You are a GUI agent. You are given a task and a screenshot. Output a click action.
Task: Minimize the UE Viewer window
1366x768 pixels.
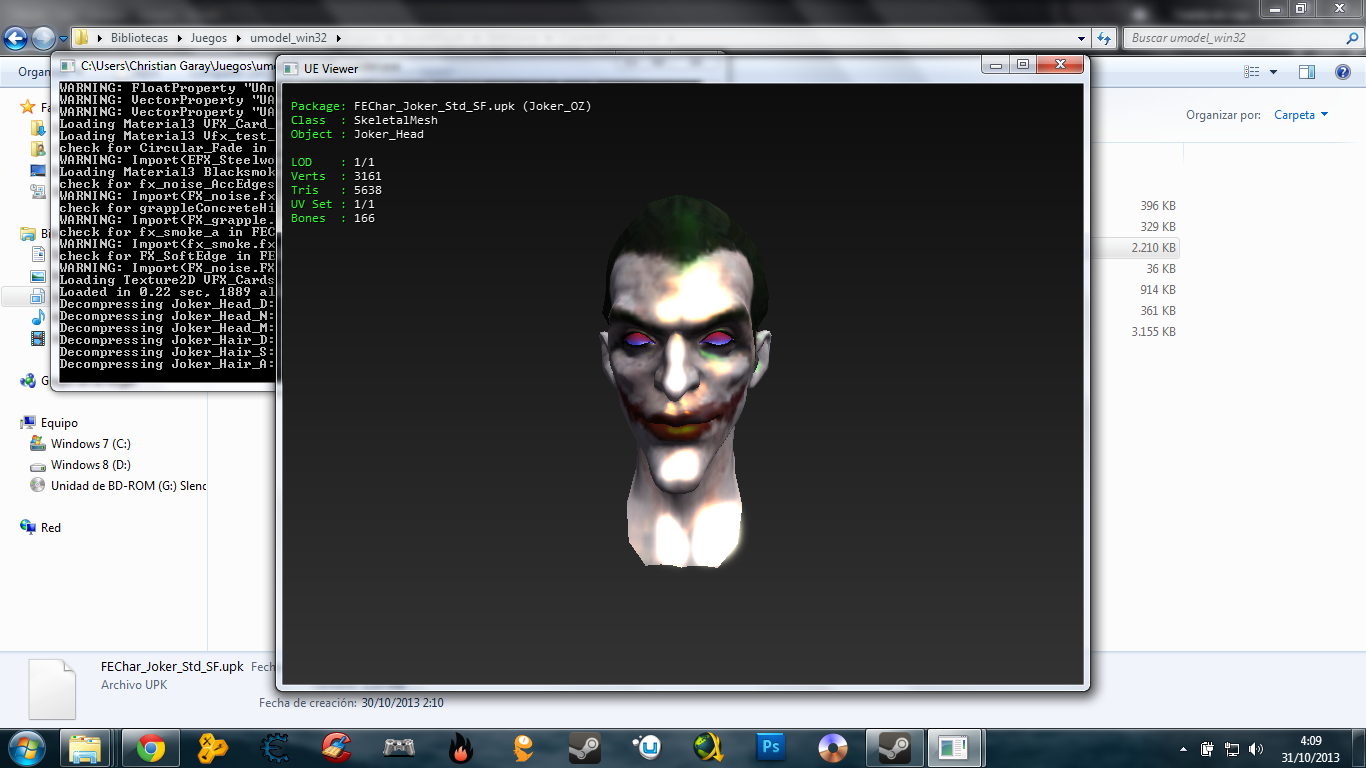996,65
